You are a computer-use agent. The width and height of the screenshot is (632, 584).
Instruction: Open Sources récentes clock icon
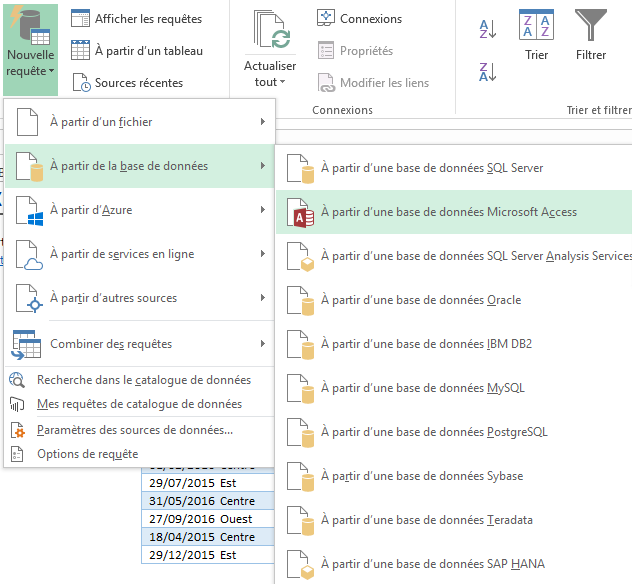81,83
